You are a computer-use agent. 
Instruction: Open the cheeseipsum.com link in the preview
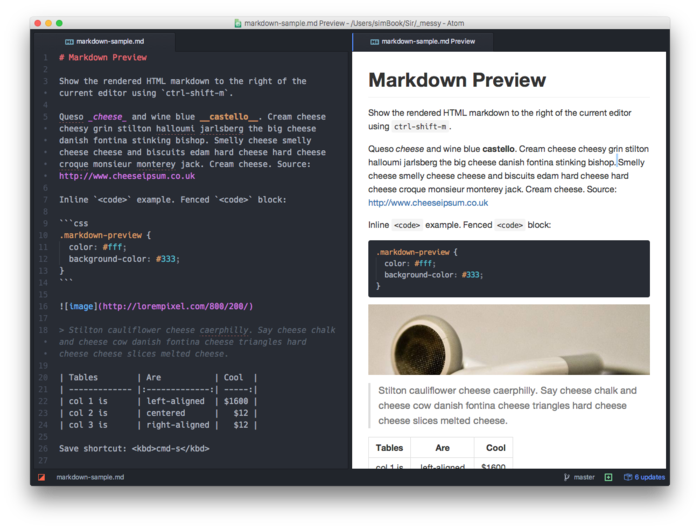(428, 202)
